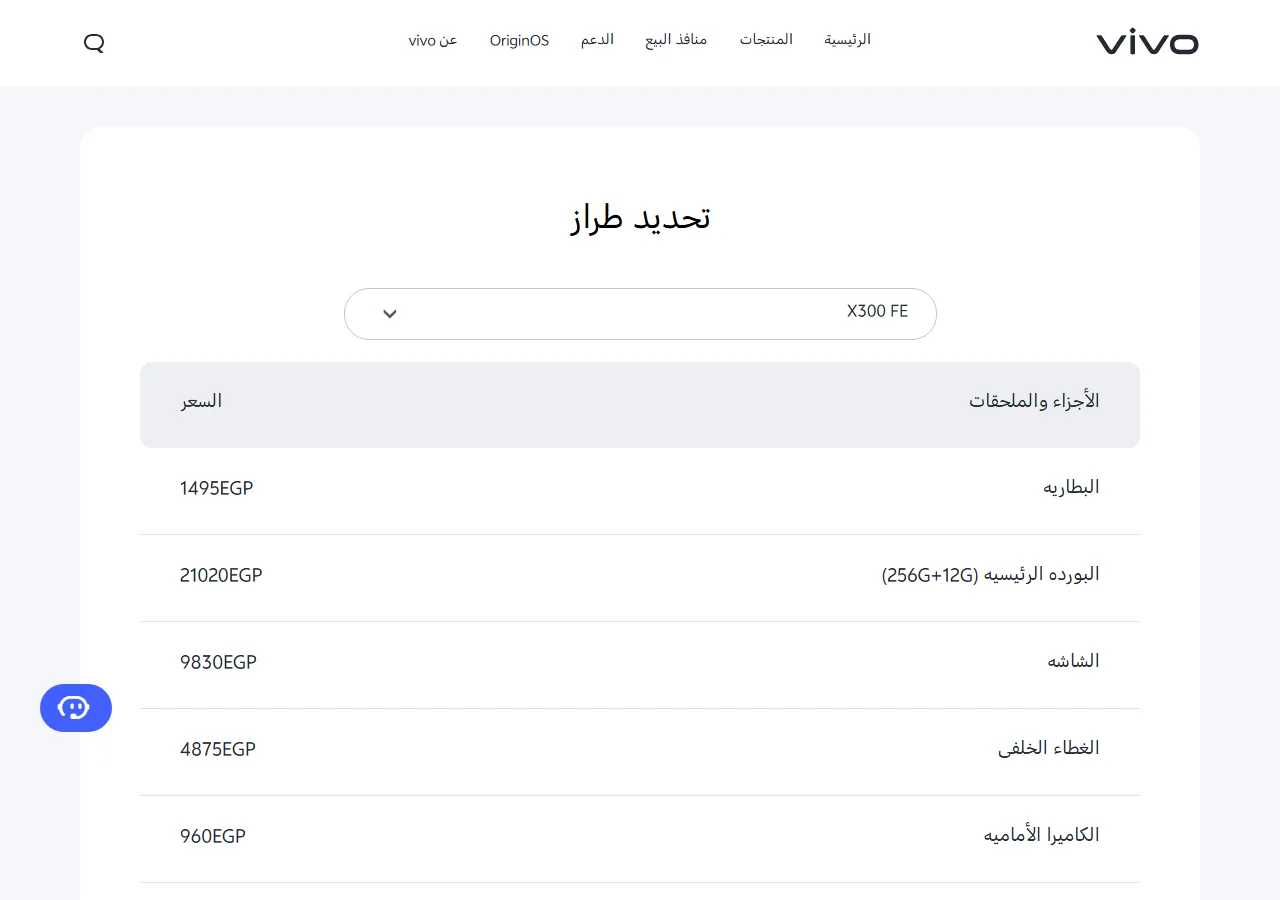The image size is (1280, 900).
Task: Click the السعر column header
Action: coord(201,401)
